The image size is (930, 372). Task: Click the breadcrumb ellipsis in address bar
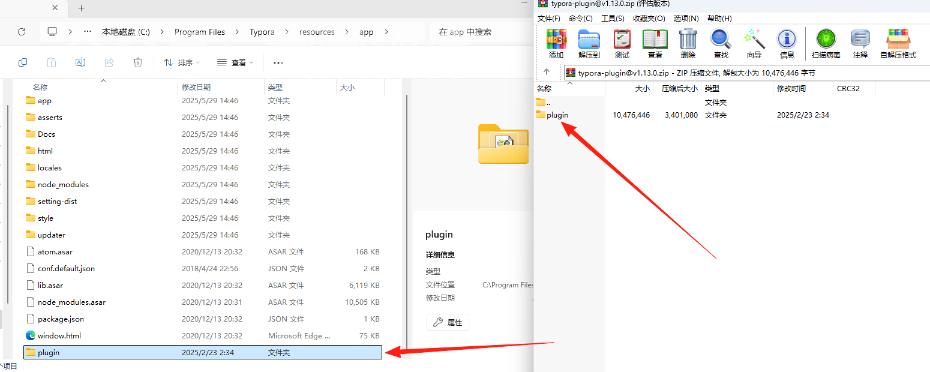coord(88,32)
